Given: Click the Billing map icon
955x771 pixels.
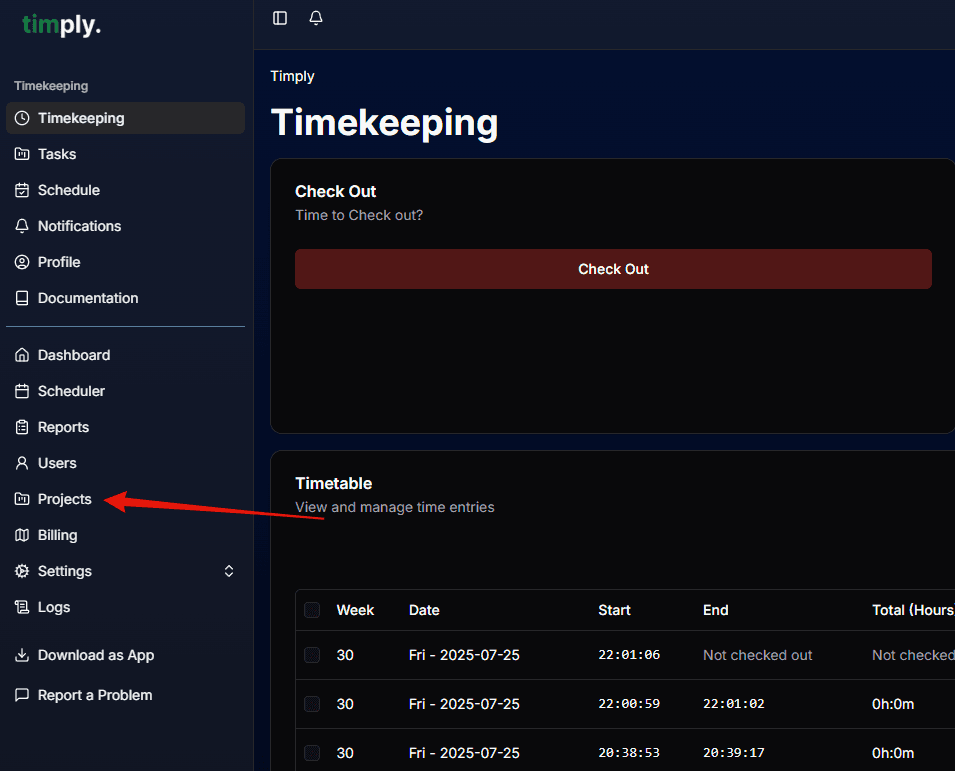Looking at the screenshot, I should [22, 535].
